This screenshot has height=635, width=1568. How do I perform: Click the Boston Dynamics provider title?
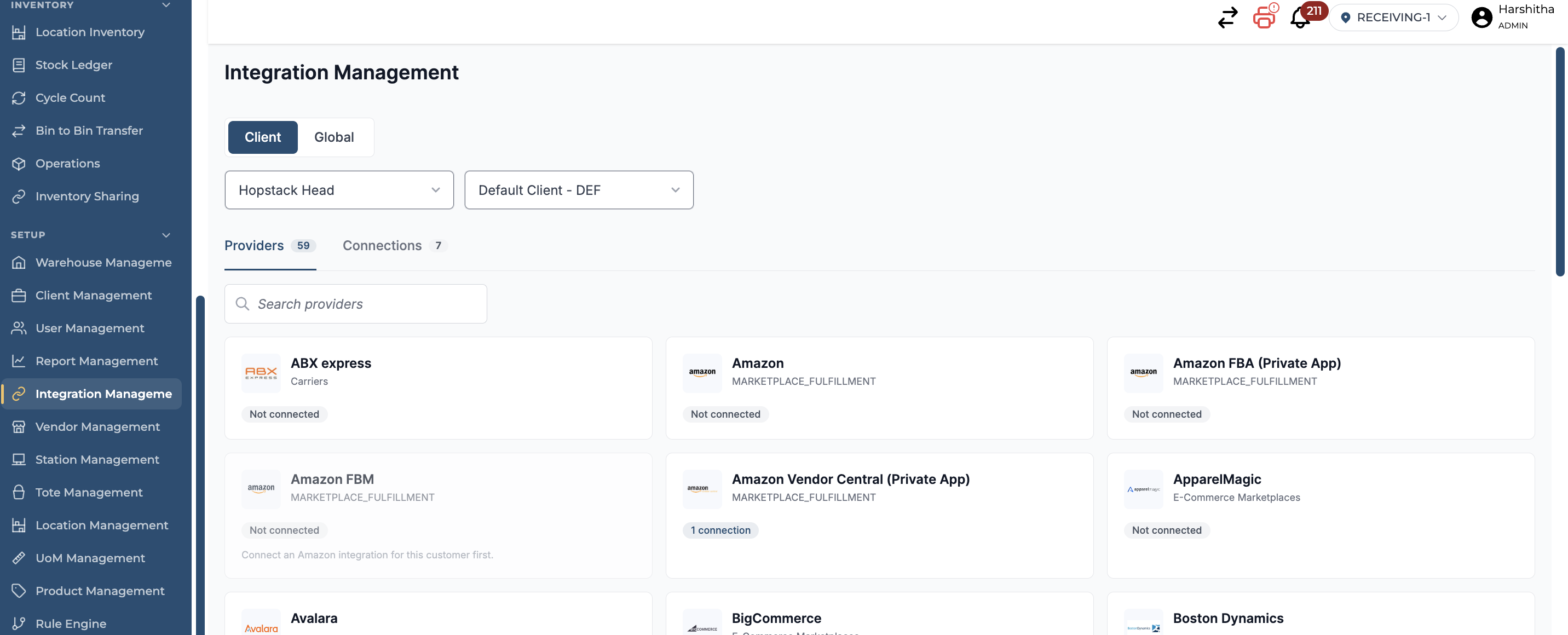click(x=1228, y=619)
